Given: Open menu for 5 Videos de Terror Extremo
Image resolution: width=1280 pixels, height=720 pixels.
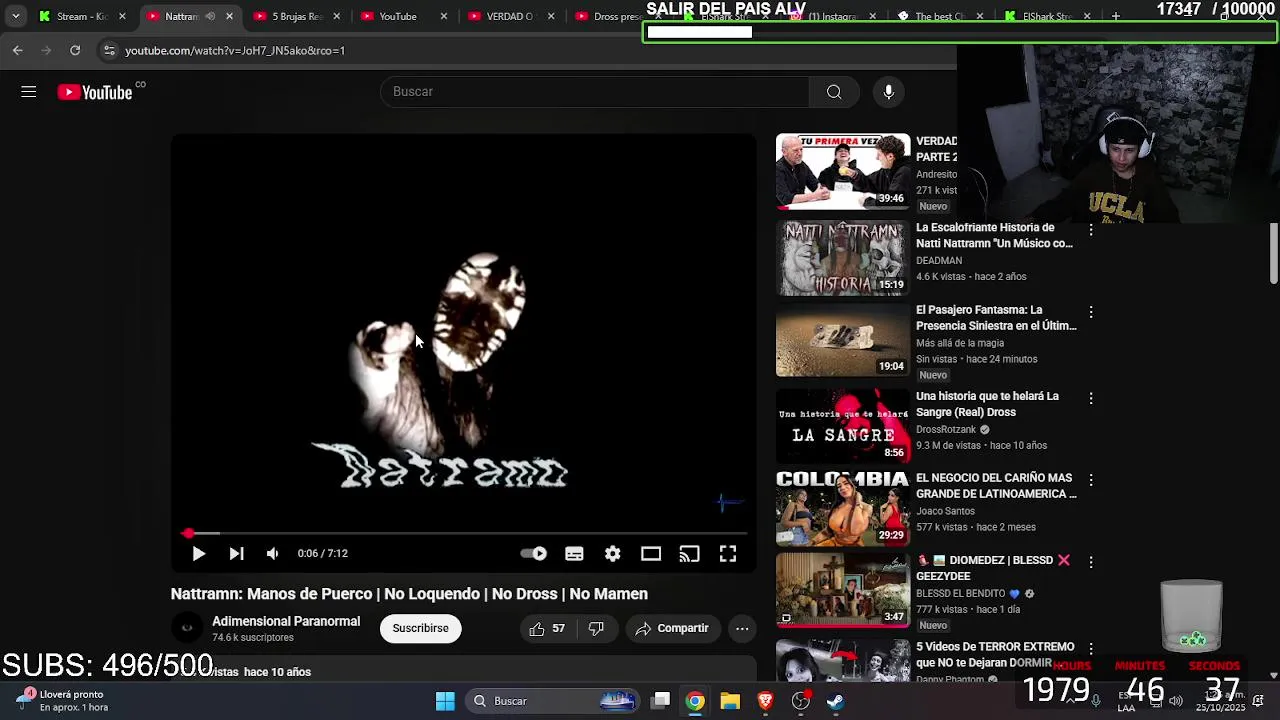Looking at the screenshot, I should (1091, 648).
